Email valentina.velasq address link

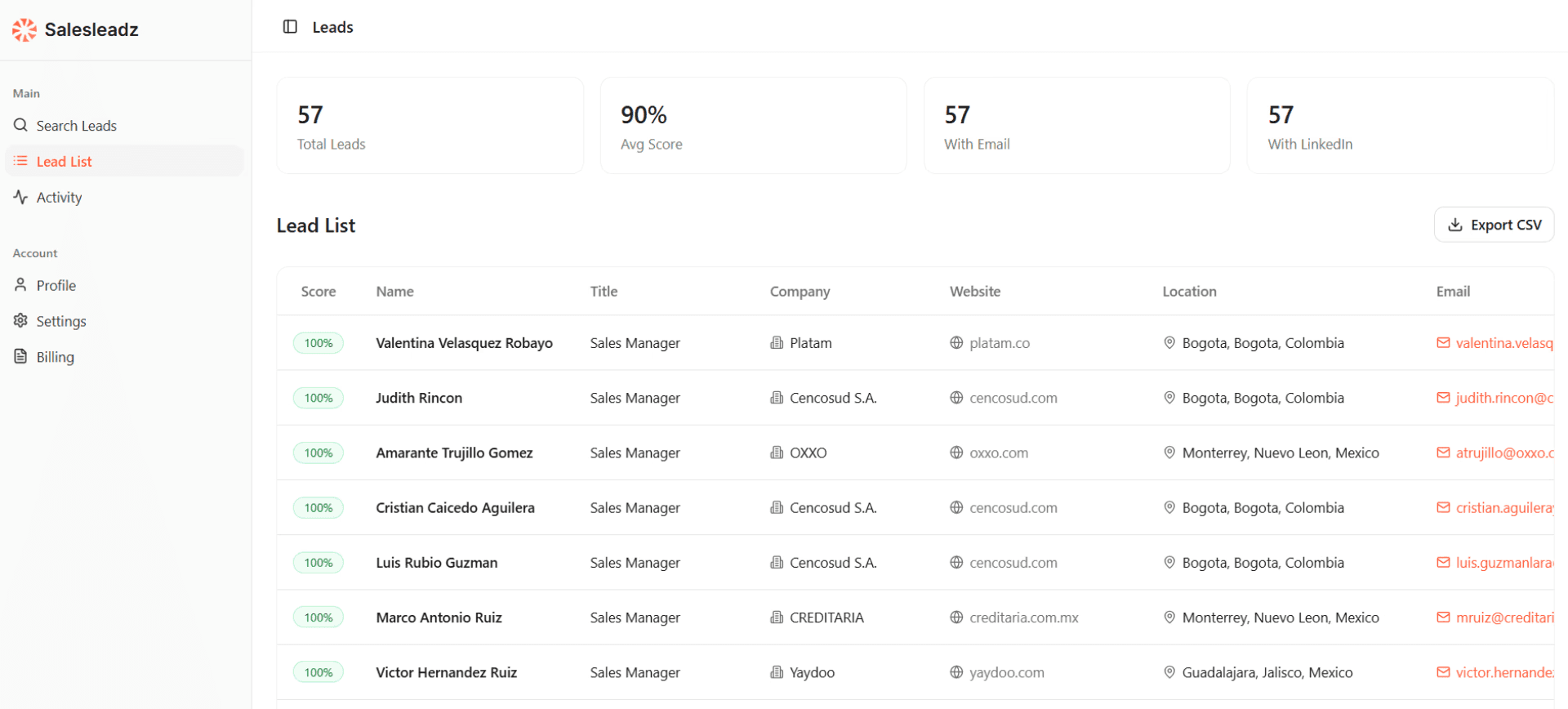point(1504,343)
